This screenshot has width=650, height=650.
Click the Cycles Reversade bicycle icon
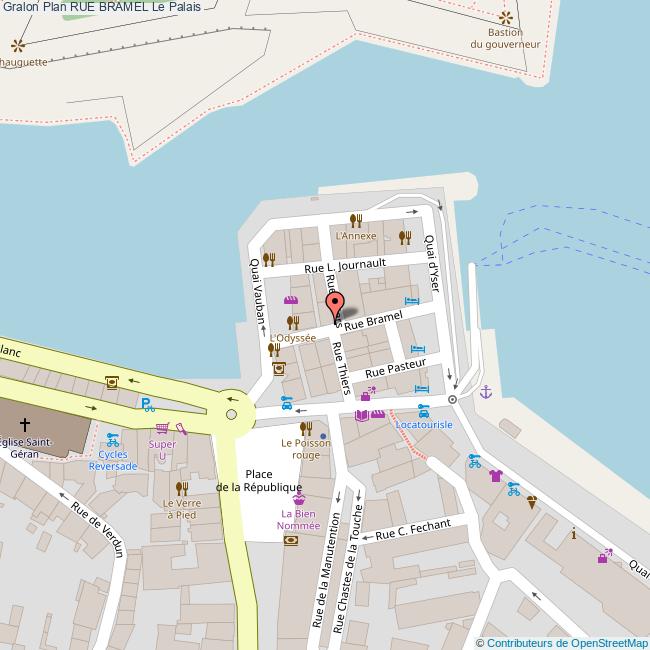tap(112, 439)
